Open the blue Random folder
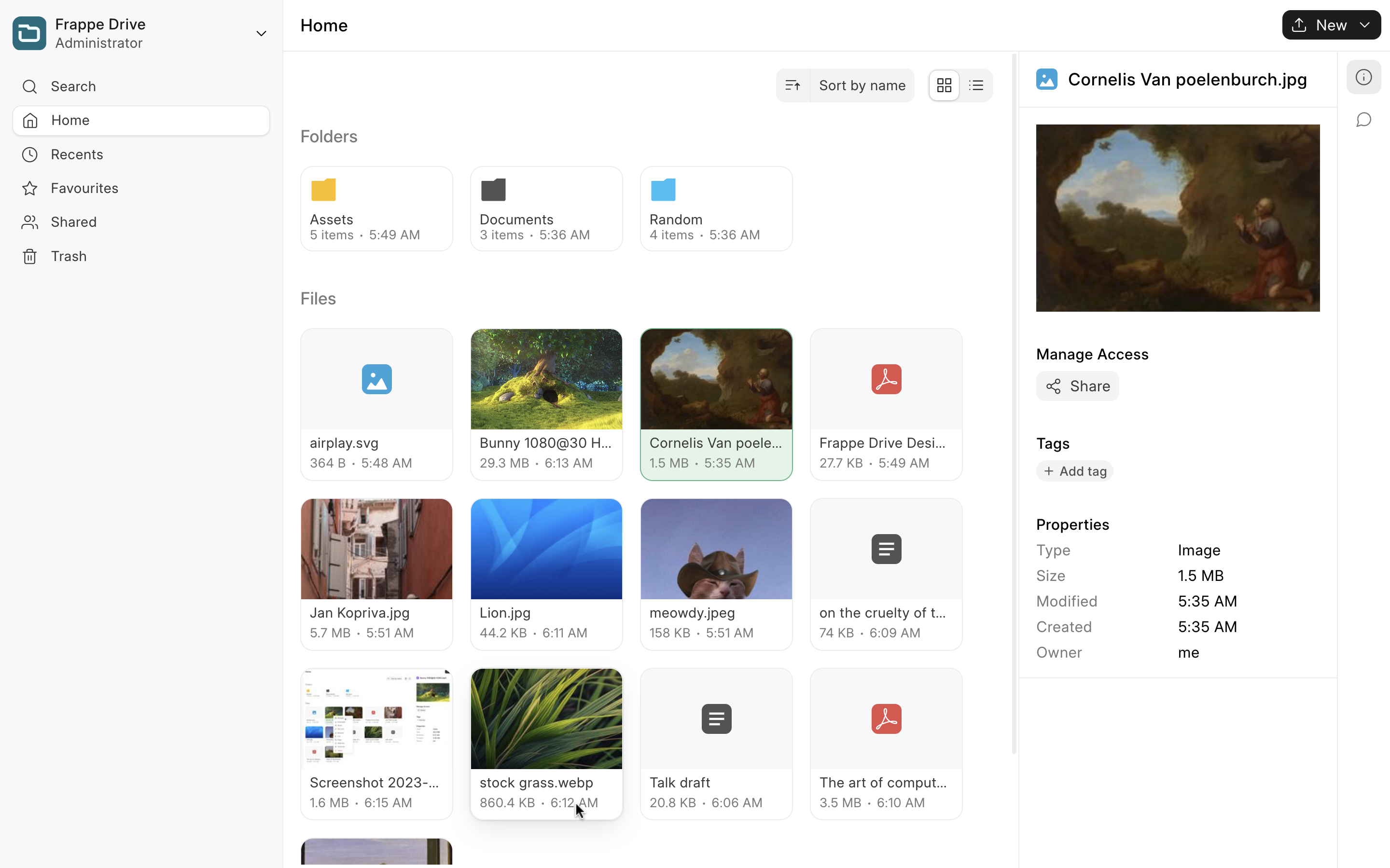 (715, 208)
